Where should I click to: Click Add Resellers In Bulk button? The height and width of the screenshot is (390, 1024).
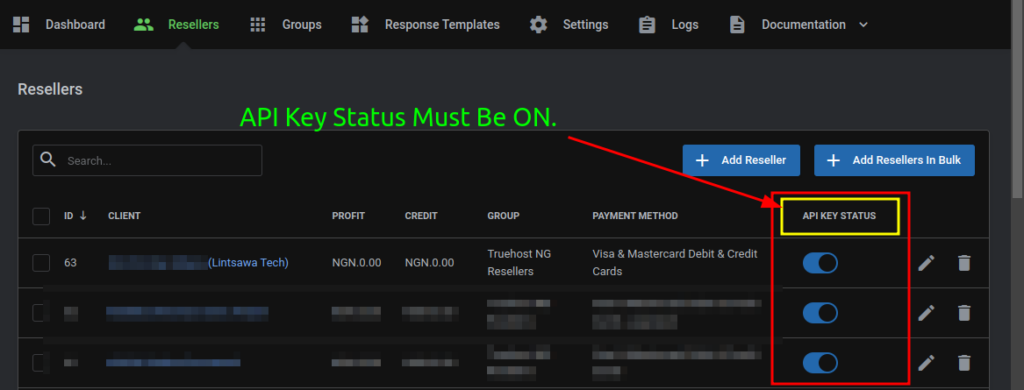coord(894,160)
